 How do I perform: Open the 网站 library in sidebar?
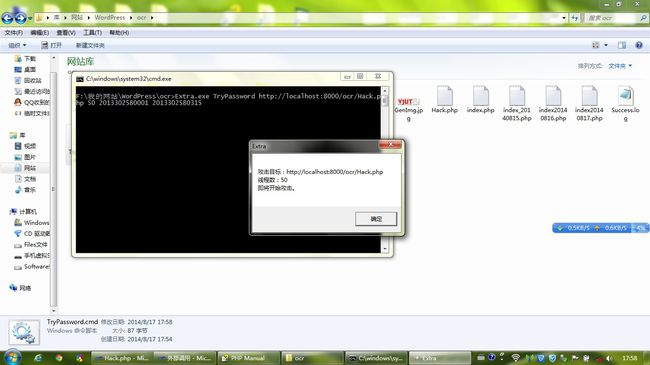tap(26, 168)
